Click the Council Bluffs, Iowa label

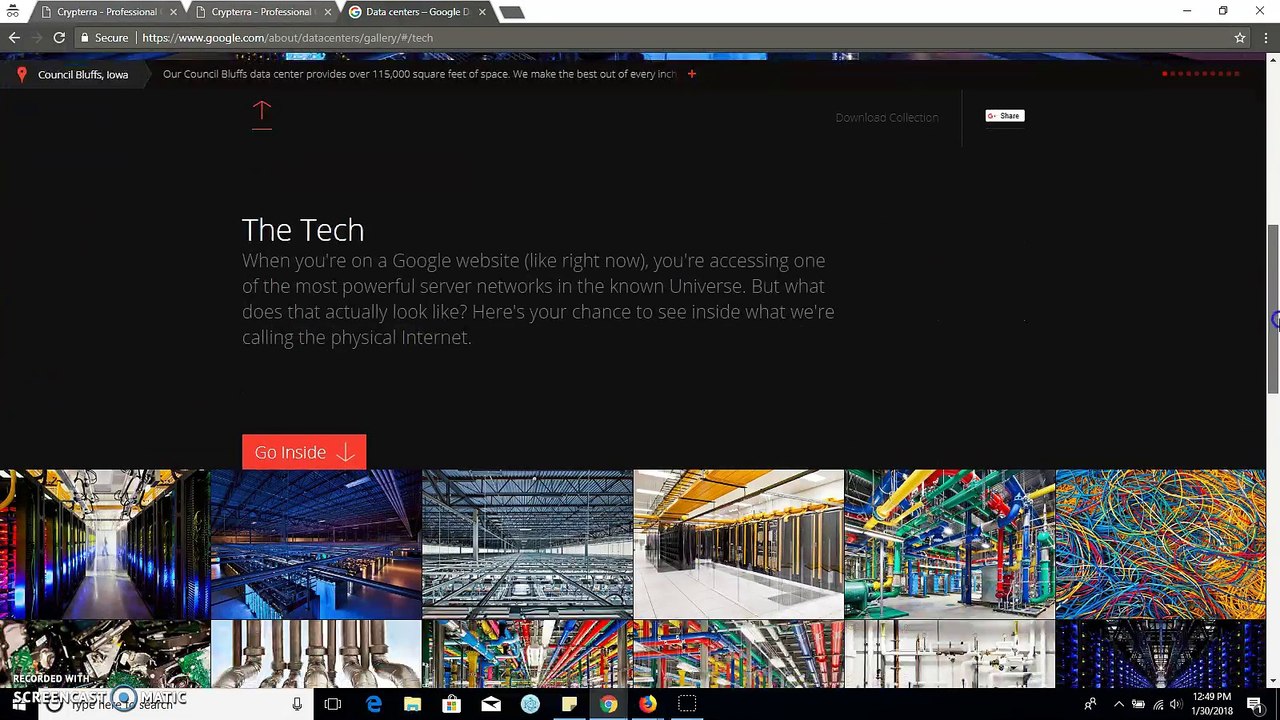click(83, 74)
